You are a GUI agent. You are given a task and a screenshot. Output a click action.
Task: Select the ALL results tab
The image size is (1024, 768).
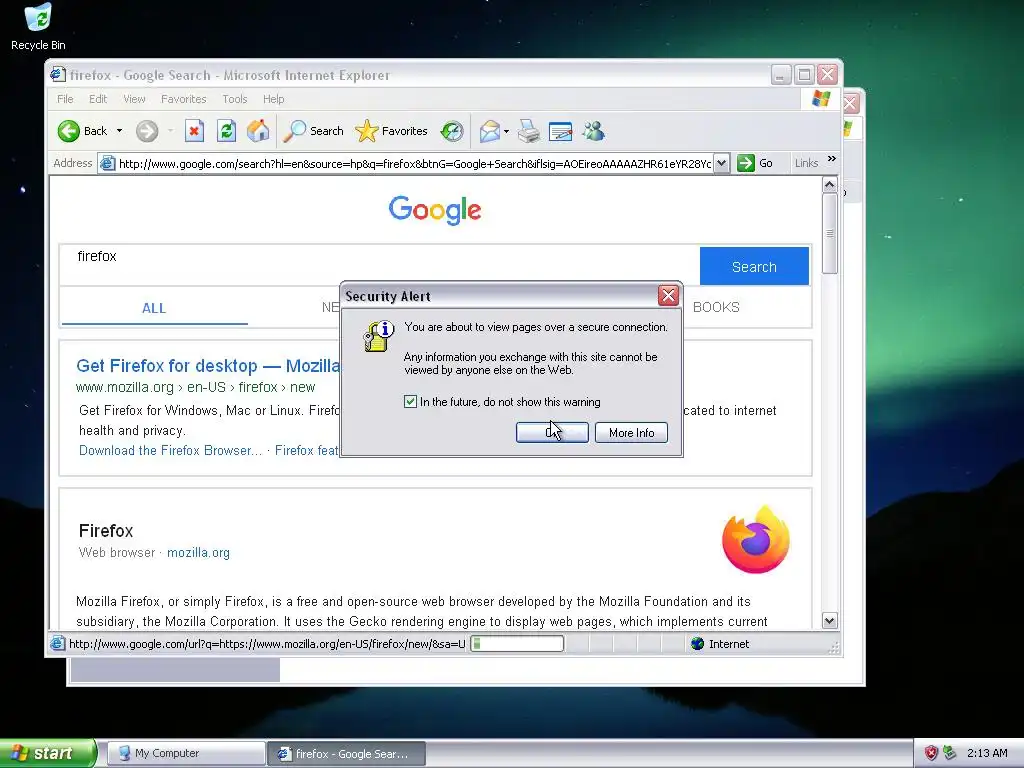point(154,308)
